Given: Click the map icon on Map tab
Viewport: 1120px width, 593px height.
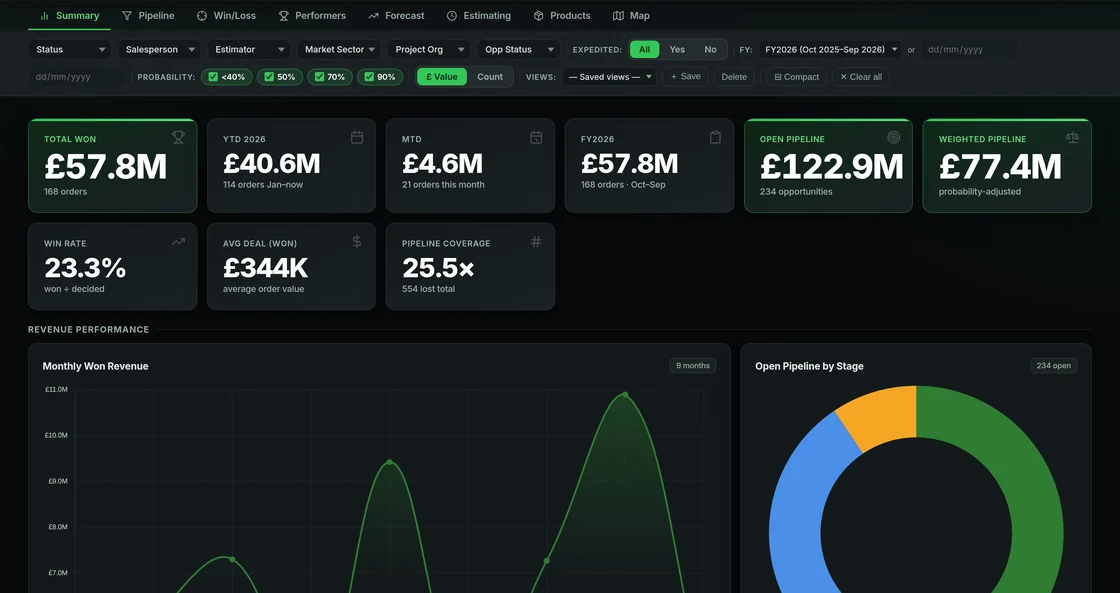Looking at the screenshot, I should (619, 16).
